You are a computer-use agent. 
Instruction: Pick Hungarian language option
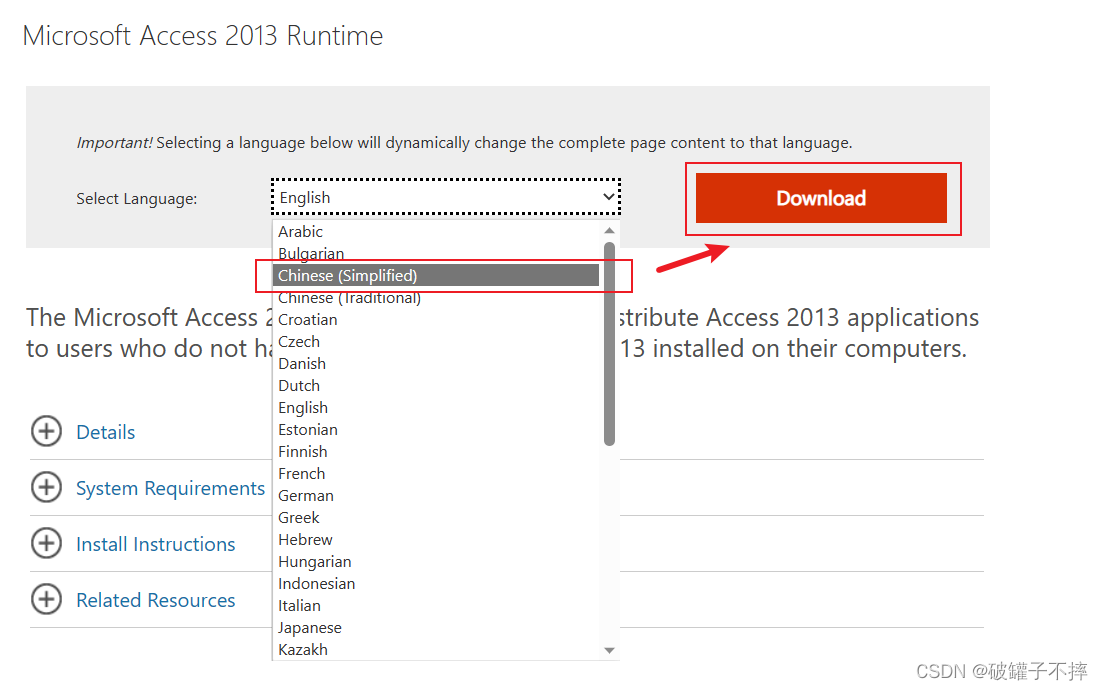coord(436,561)
